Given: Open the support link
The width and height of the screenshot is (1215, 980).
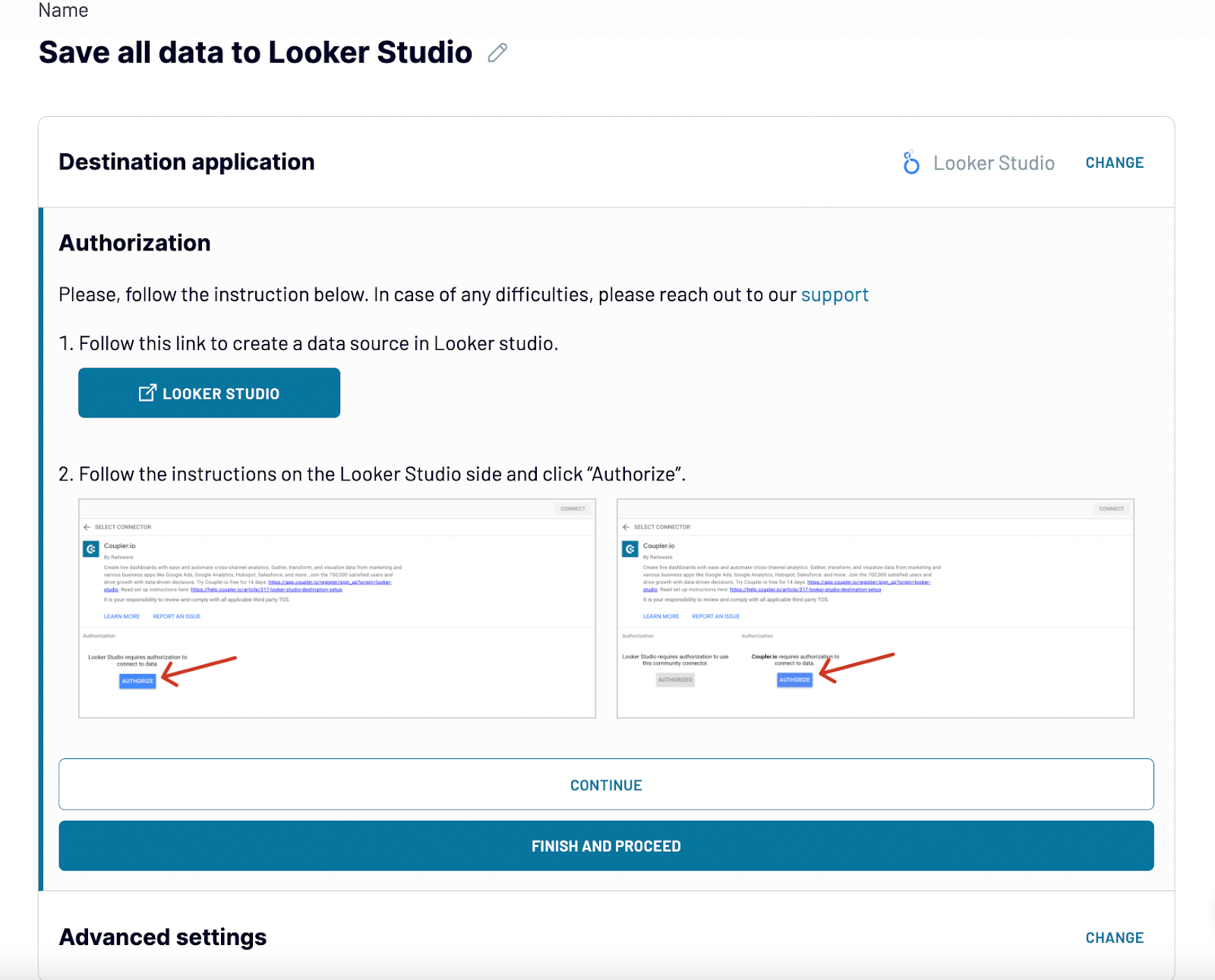Looking at the screenshot, I should pos(834,295).
